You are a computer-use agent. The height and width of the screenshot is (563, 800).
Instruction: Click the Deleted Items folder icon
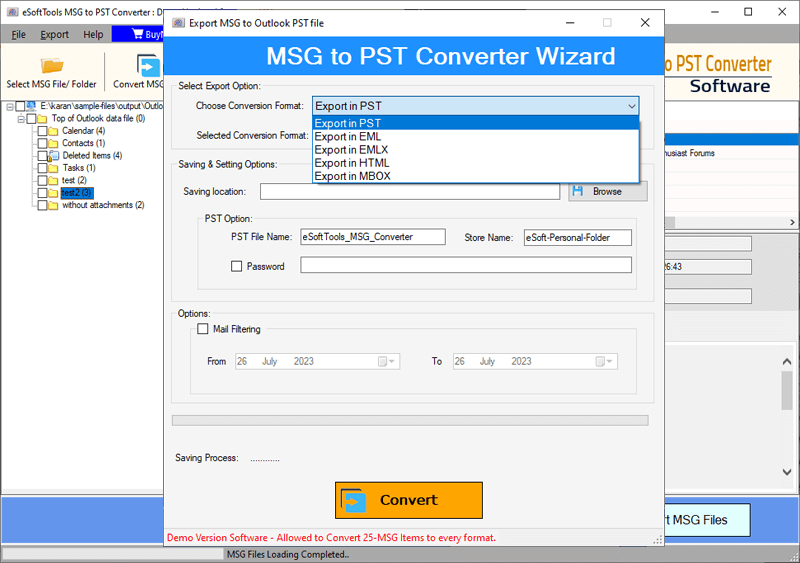pos(53,156)
